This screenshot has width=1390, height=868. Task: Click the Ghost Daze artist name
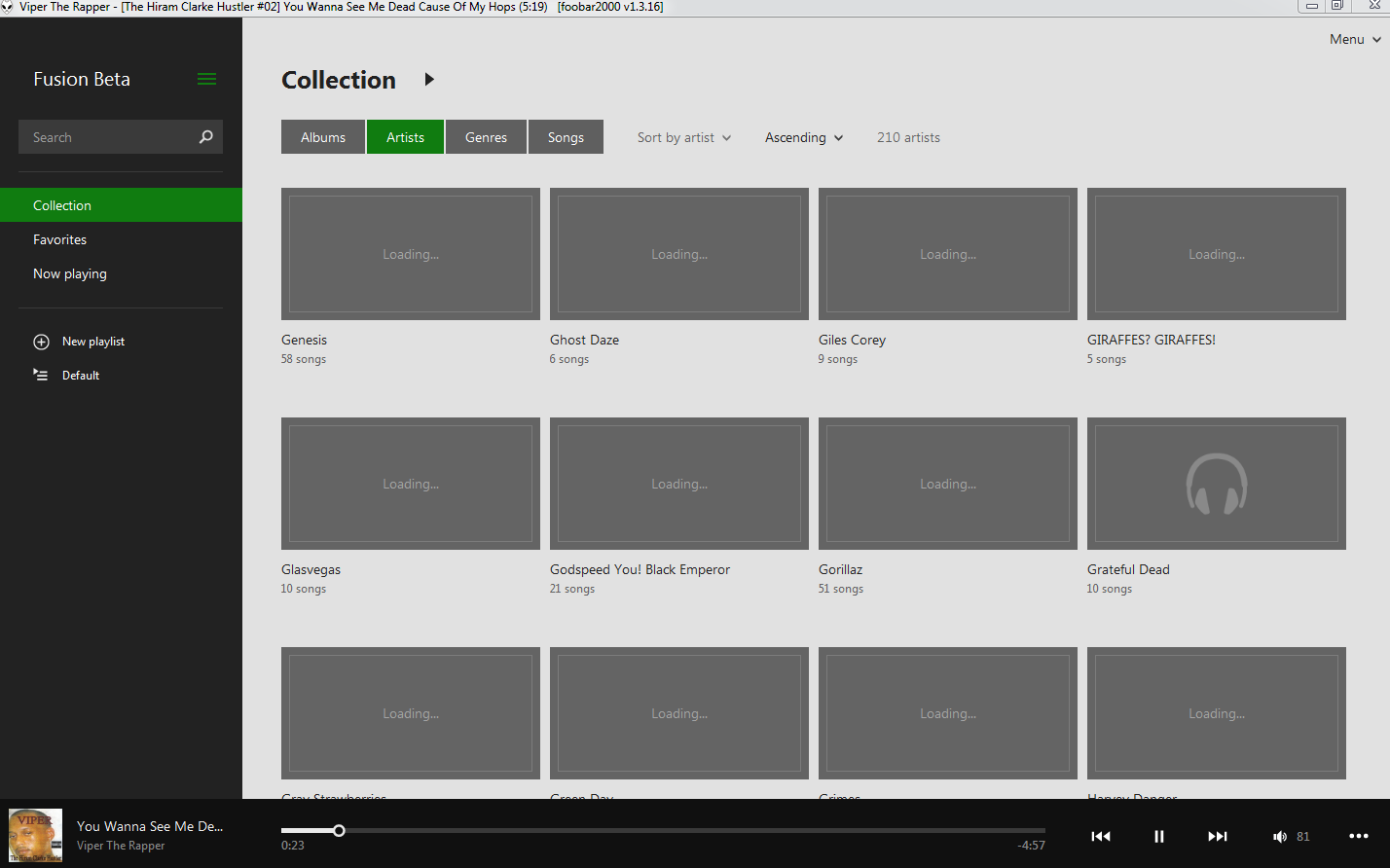[x=584, y=340]
